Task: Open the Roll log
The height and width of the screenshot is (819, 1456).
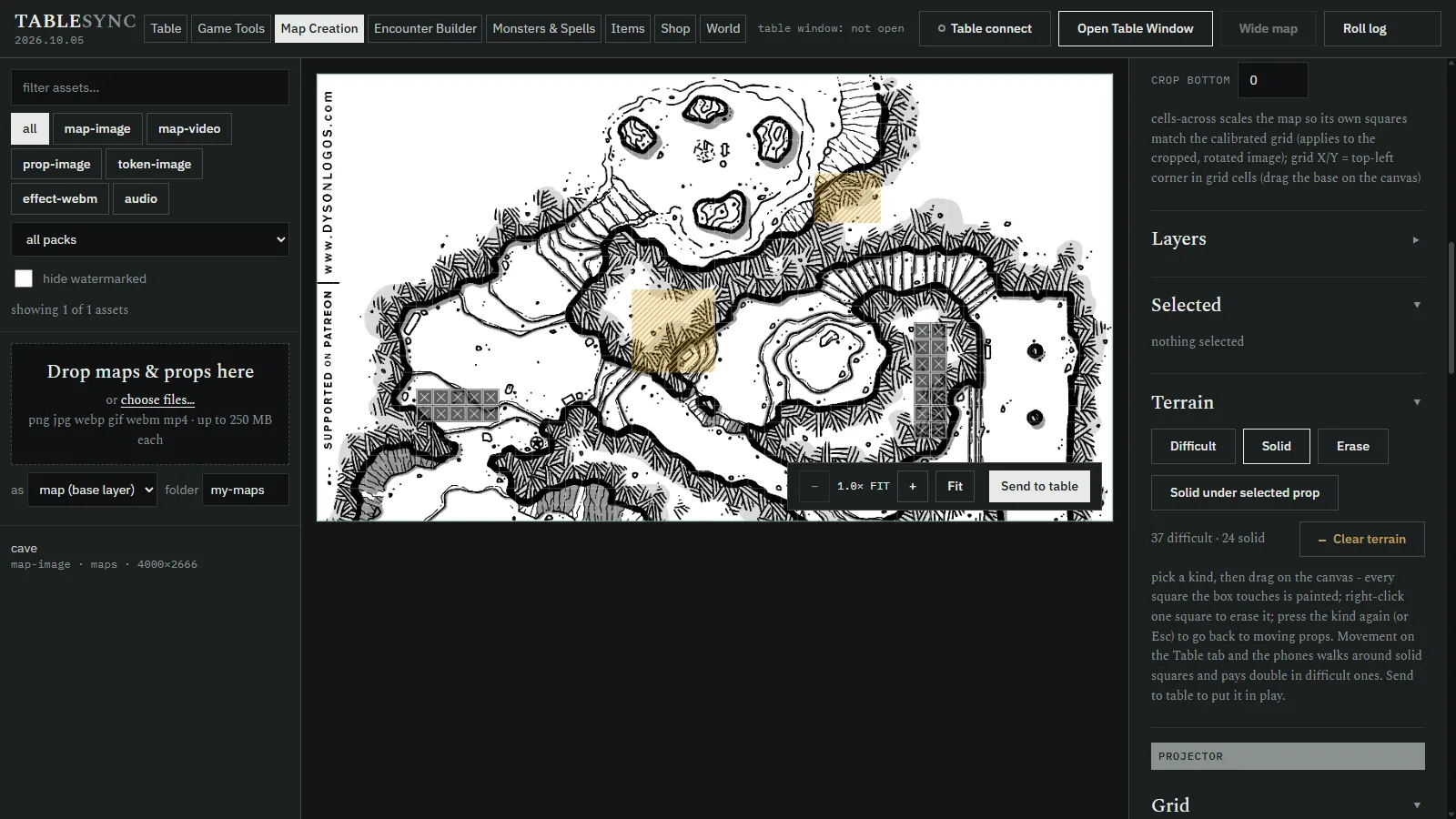Action: point(1382,28)
